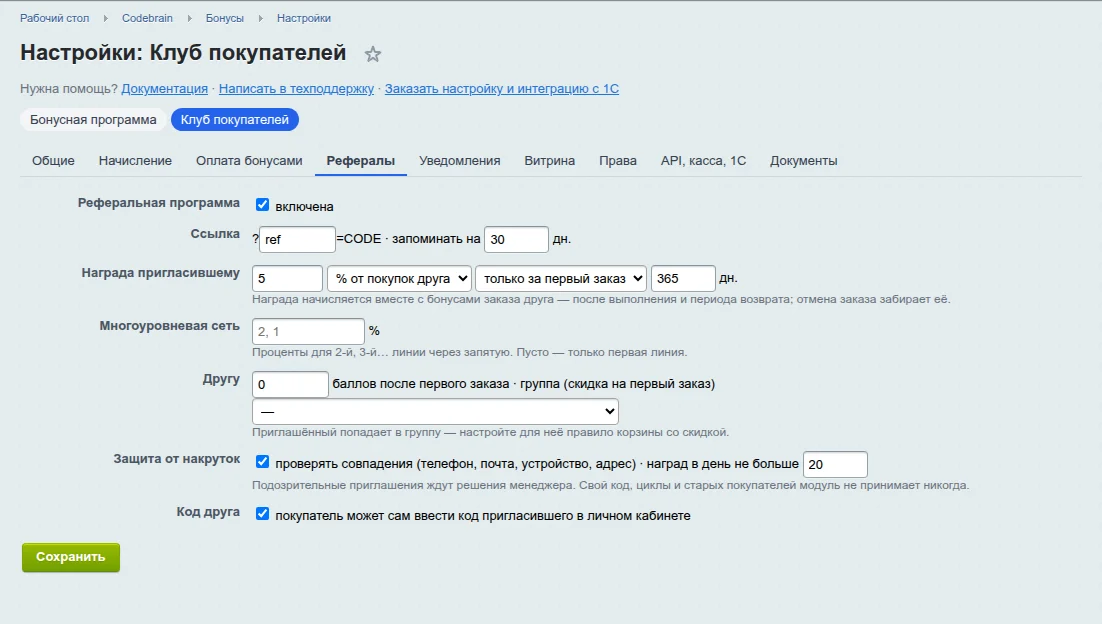Click the breadcrumb arrow after Бонусы
The image size is (1102, 624).
(260, 18)
